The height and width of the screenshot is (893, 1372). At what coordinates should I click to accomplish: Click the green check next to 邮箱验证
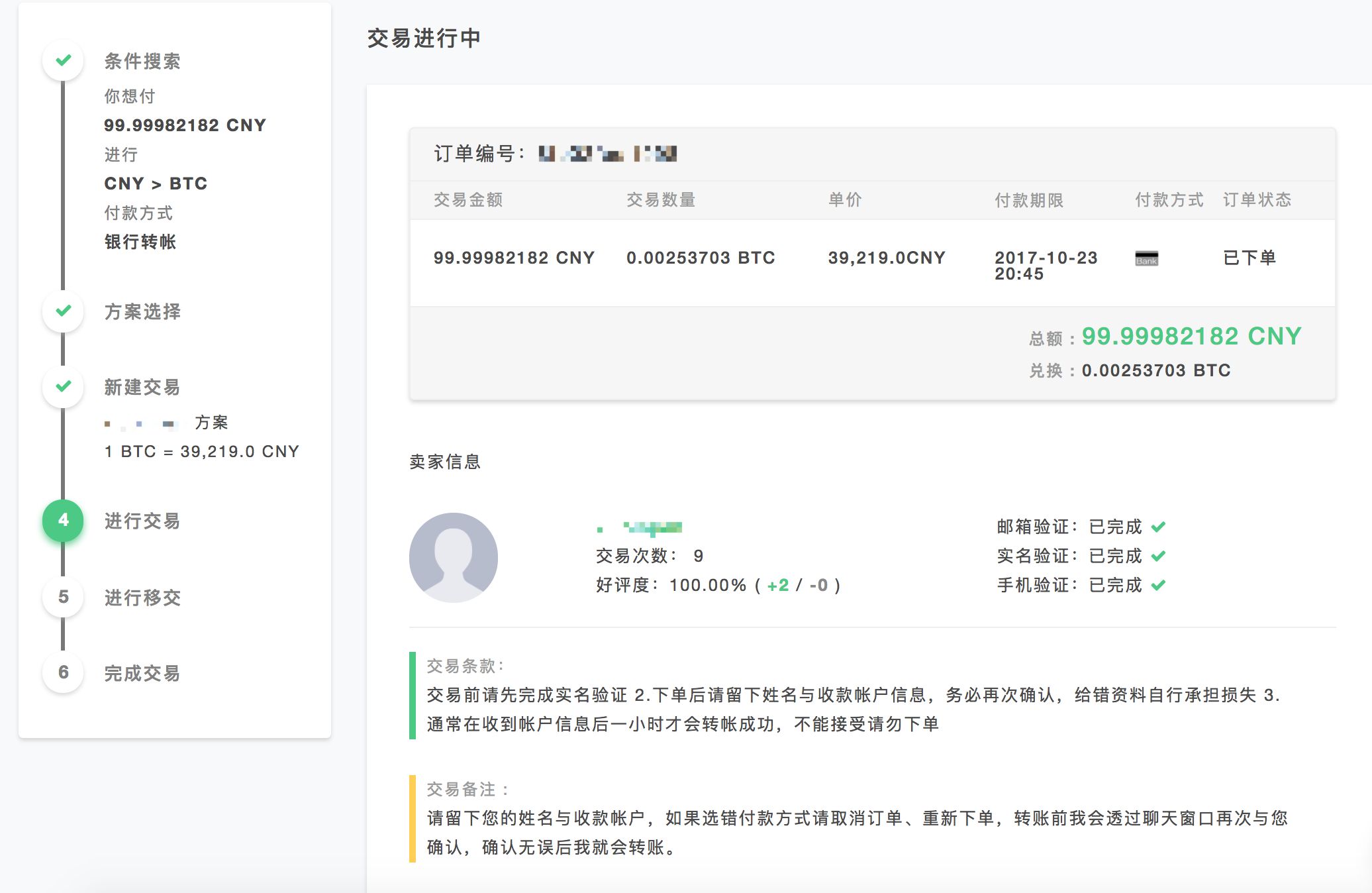pos(1158,527)
